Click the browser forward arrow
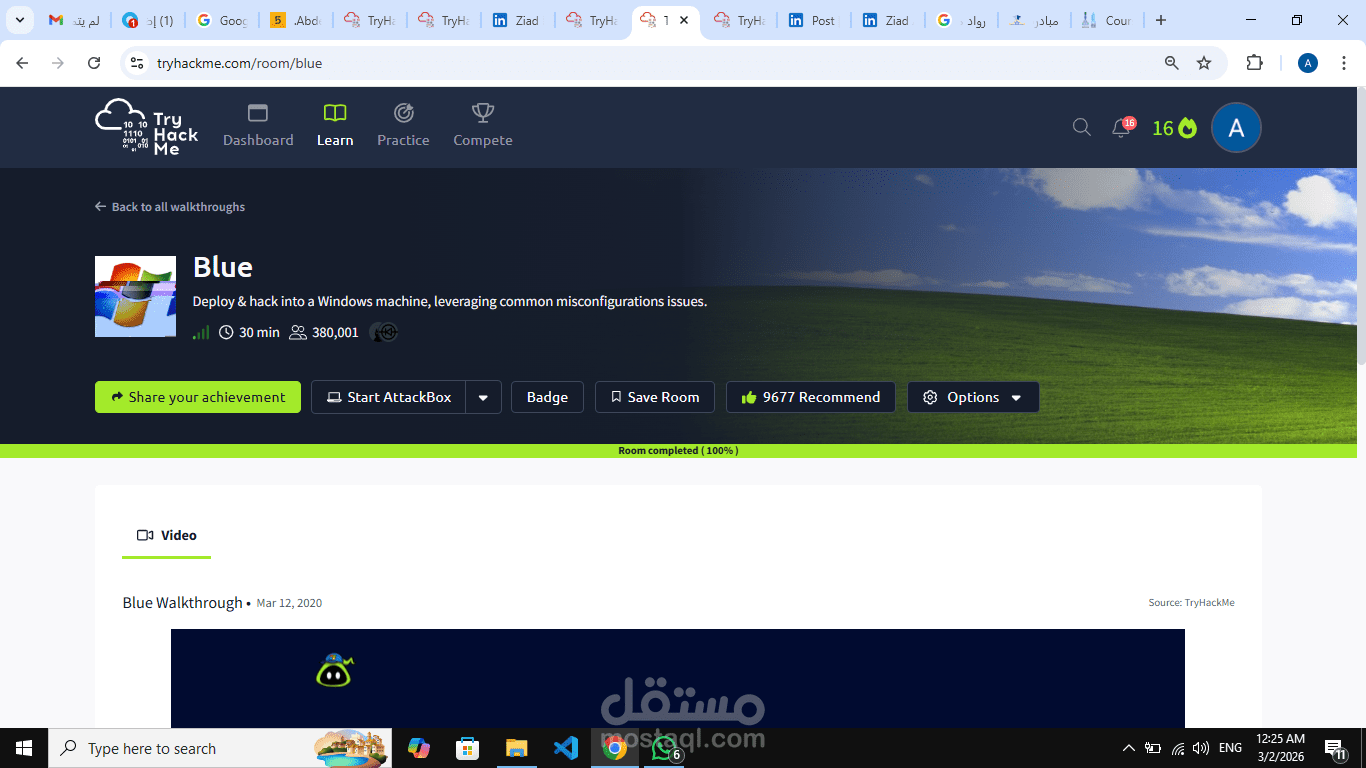 click(x=58, y=63)
